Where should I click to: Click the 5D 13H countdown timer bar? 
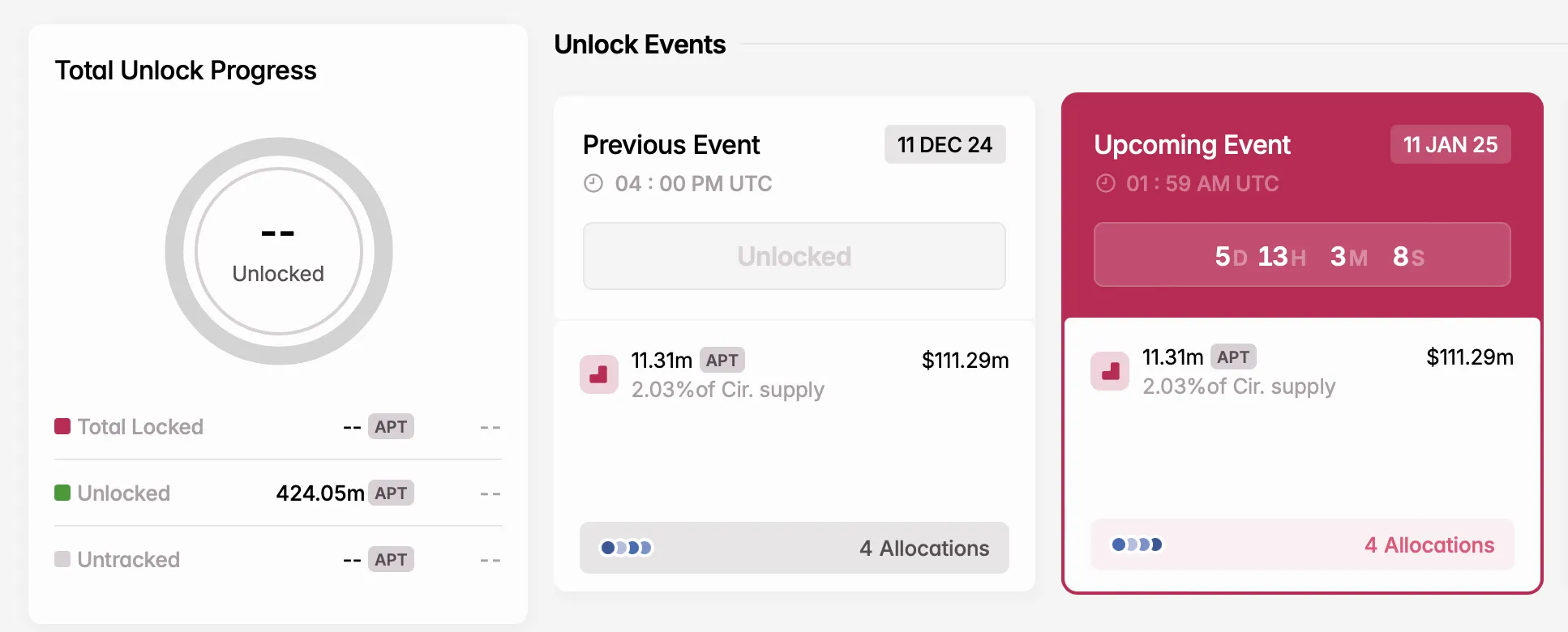coord(1301,254)
